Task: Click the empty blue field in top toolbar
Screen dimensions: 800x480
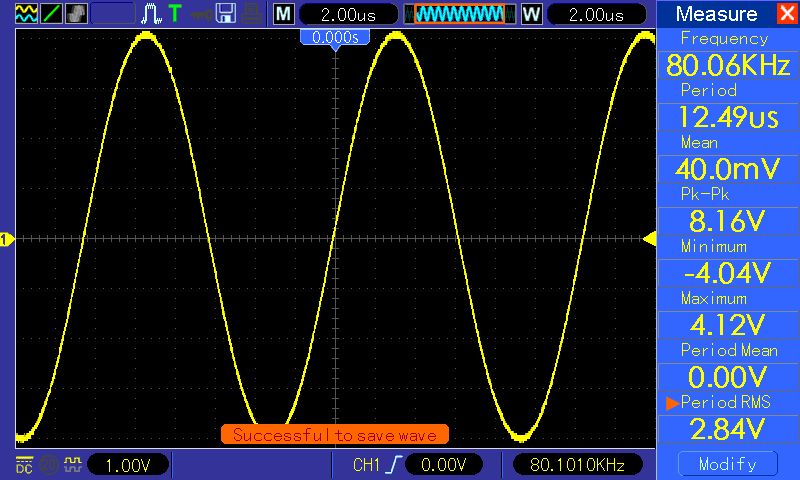Action: 113,14
